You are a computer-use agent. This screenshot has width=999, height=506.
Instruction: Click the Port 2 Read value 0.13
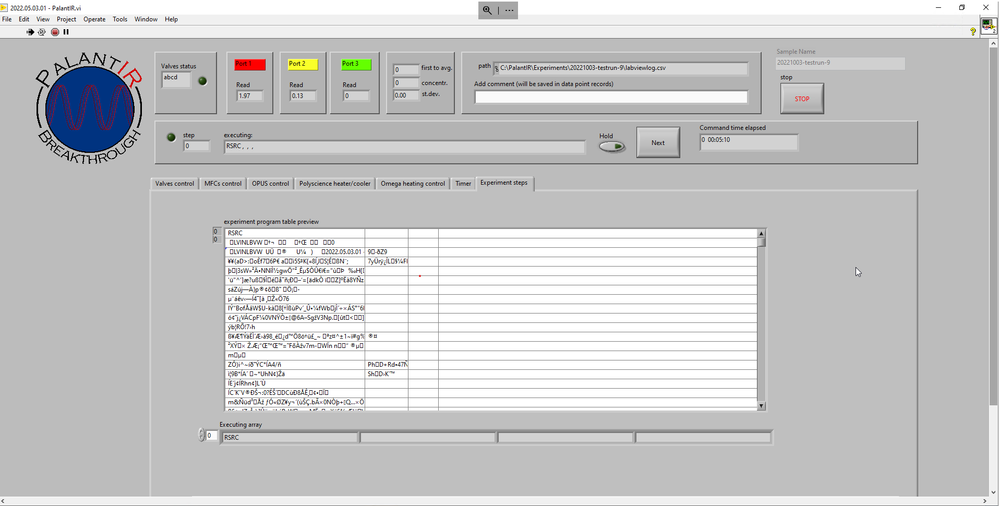tap(303, 96)
